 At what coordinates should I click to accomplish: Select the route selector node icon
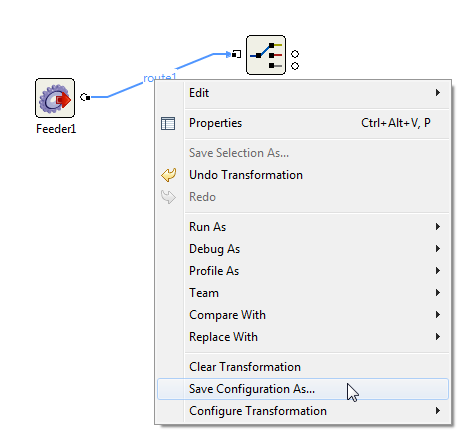pyautogui.click(x=266, y=55)
